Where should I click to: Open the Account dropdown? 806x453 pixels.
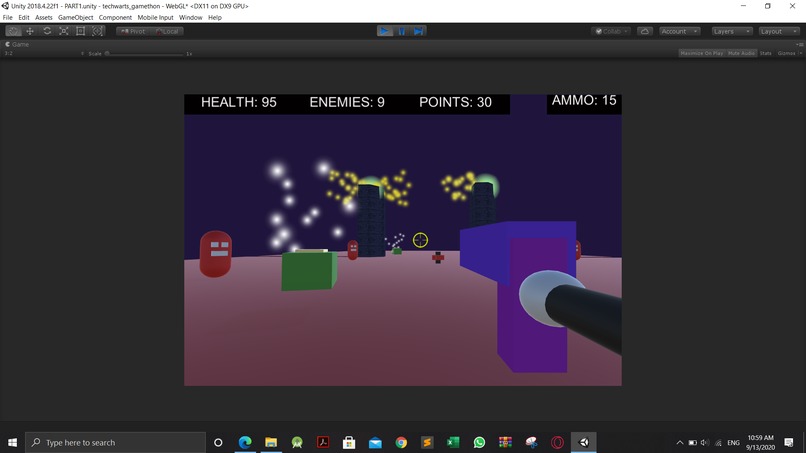(680, 31)
